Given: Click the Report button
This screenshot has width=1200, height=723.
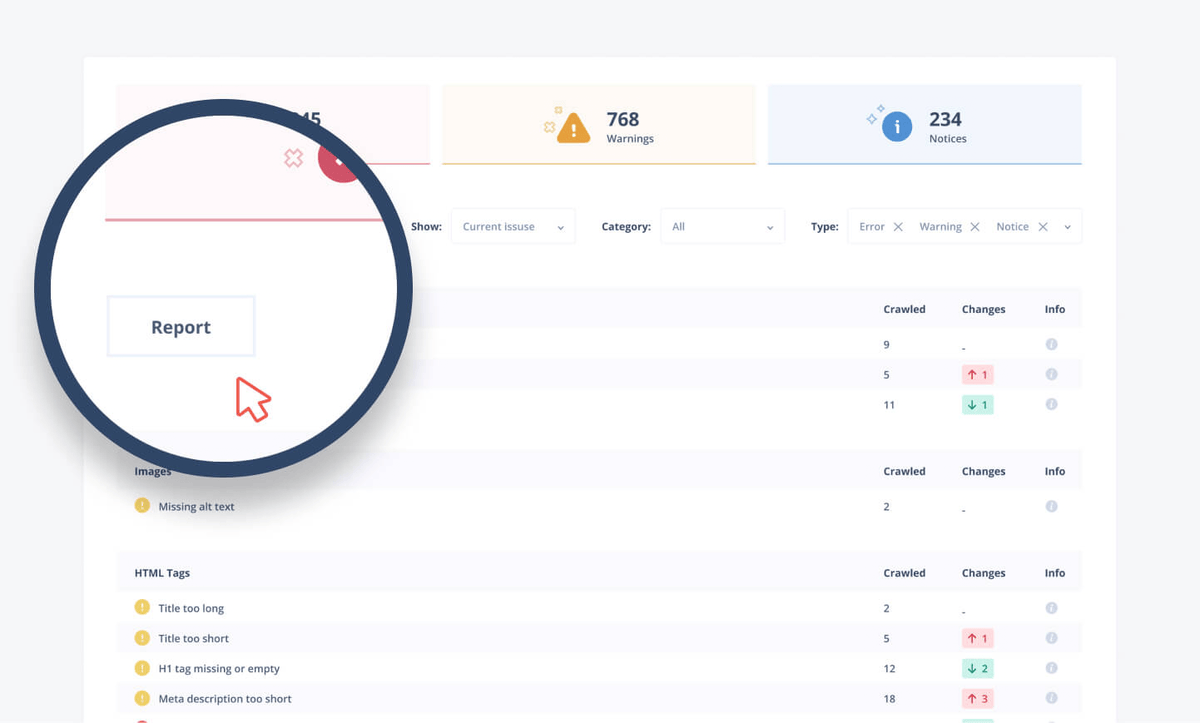Looking at the screenshot, I should click(181, 327).
